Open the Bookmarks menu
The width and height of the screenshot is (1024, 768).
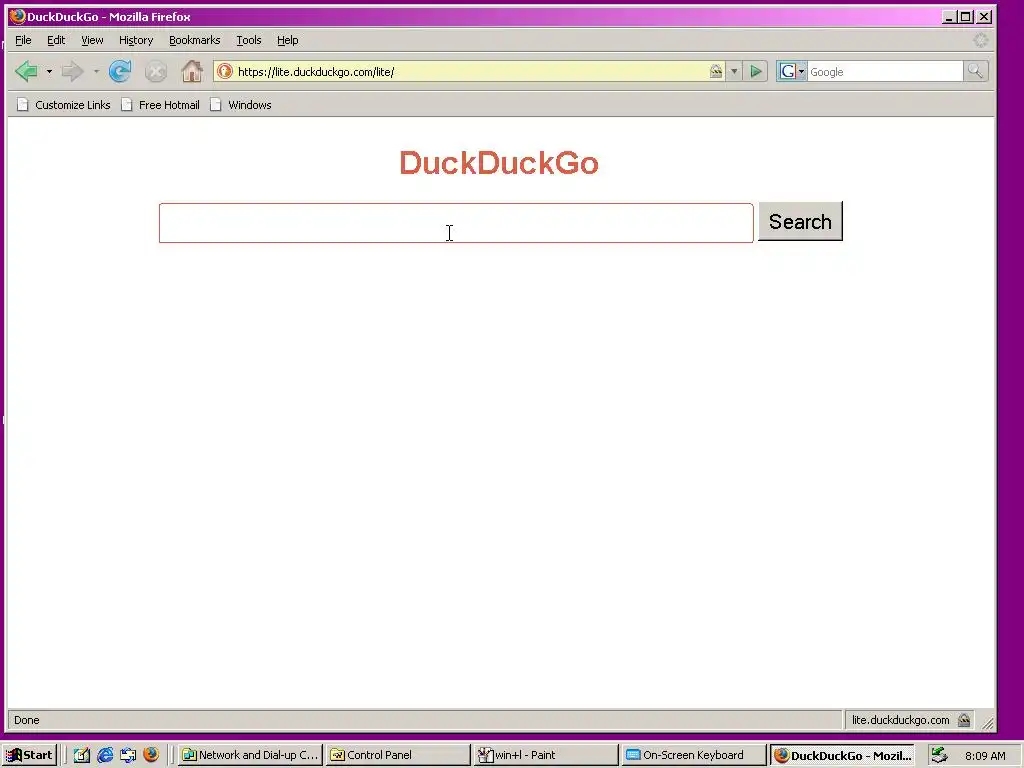(x=195, y=40)
